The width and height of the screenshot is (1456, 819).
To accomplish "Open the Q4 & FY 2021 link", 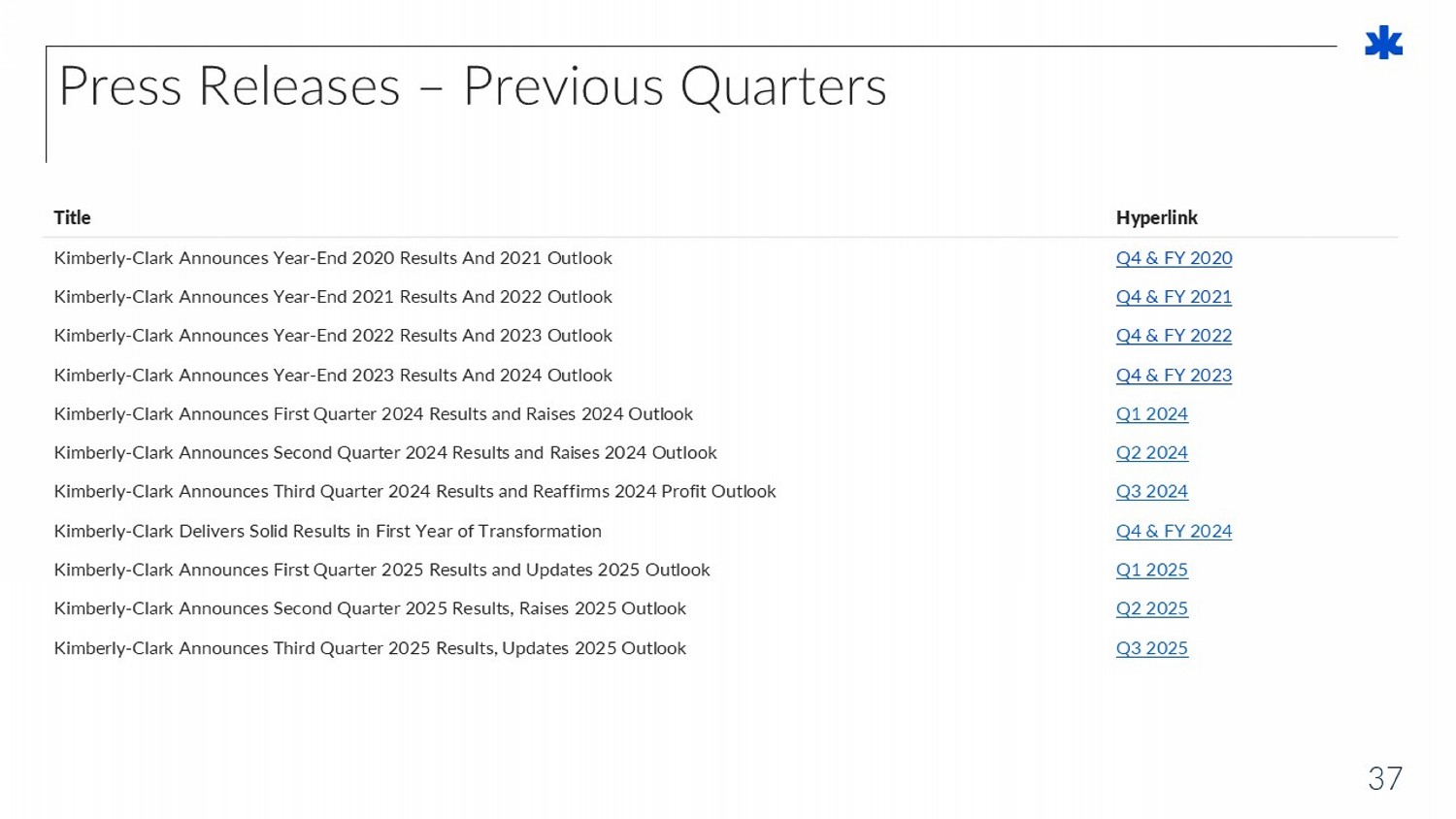I will pos(1174,297).
